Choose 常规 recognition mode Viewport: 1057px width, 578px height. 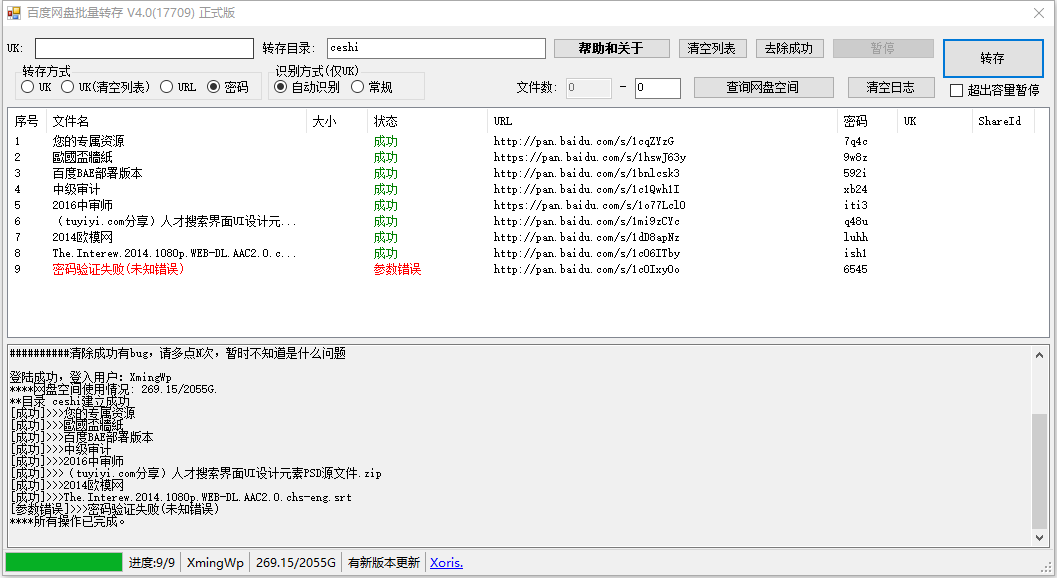coord(358,87)
